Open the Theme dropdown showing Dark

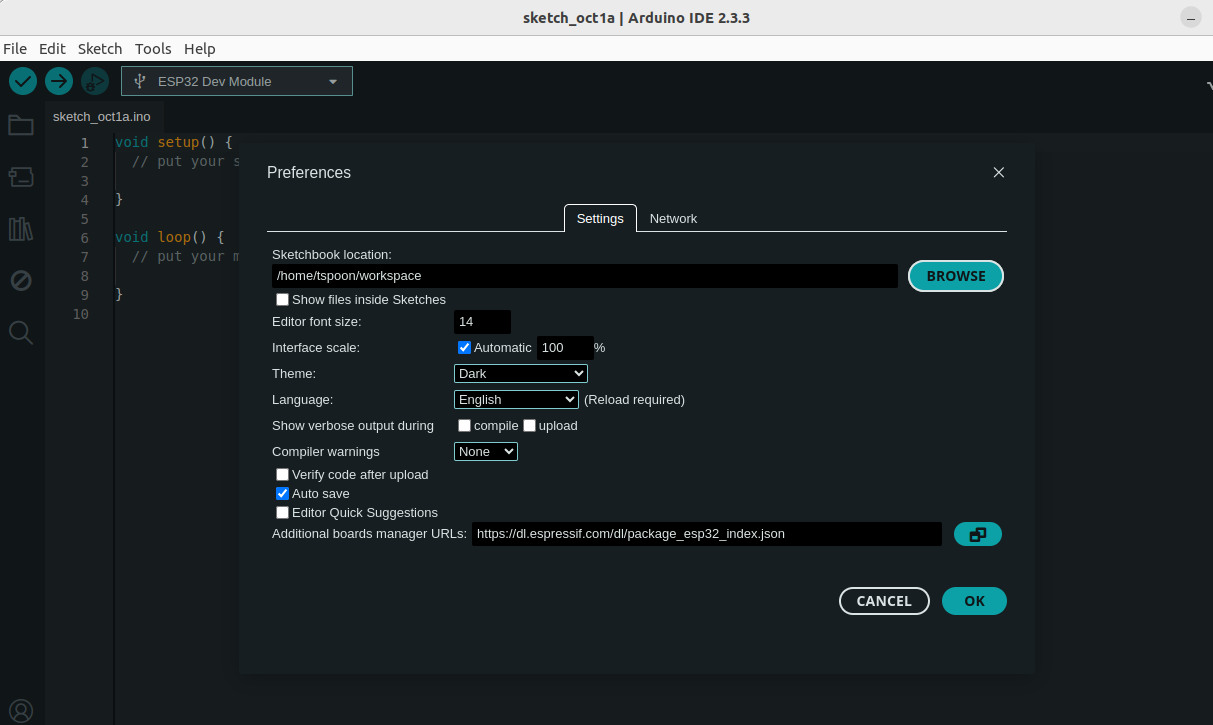pos(521,374)
